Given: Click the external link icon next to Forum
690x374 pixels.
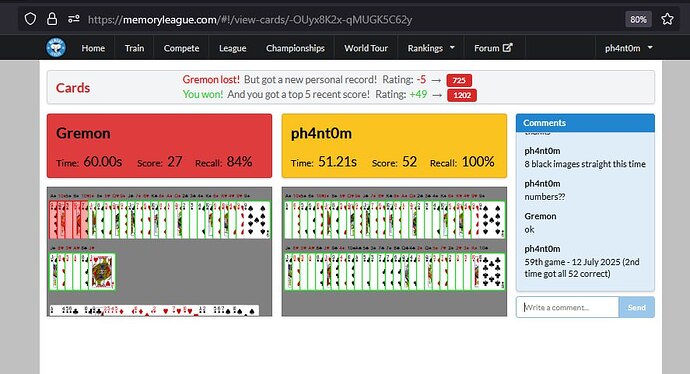Looking at the screenshot, I should (507, 48).
